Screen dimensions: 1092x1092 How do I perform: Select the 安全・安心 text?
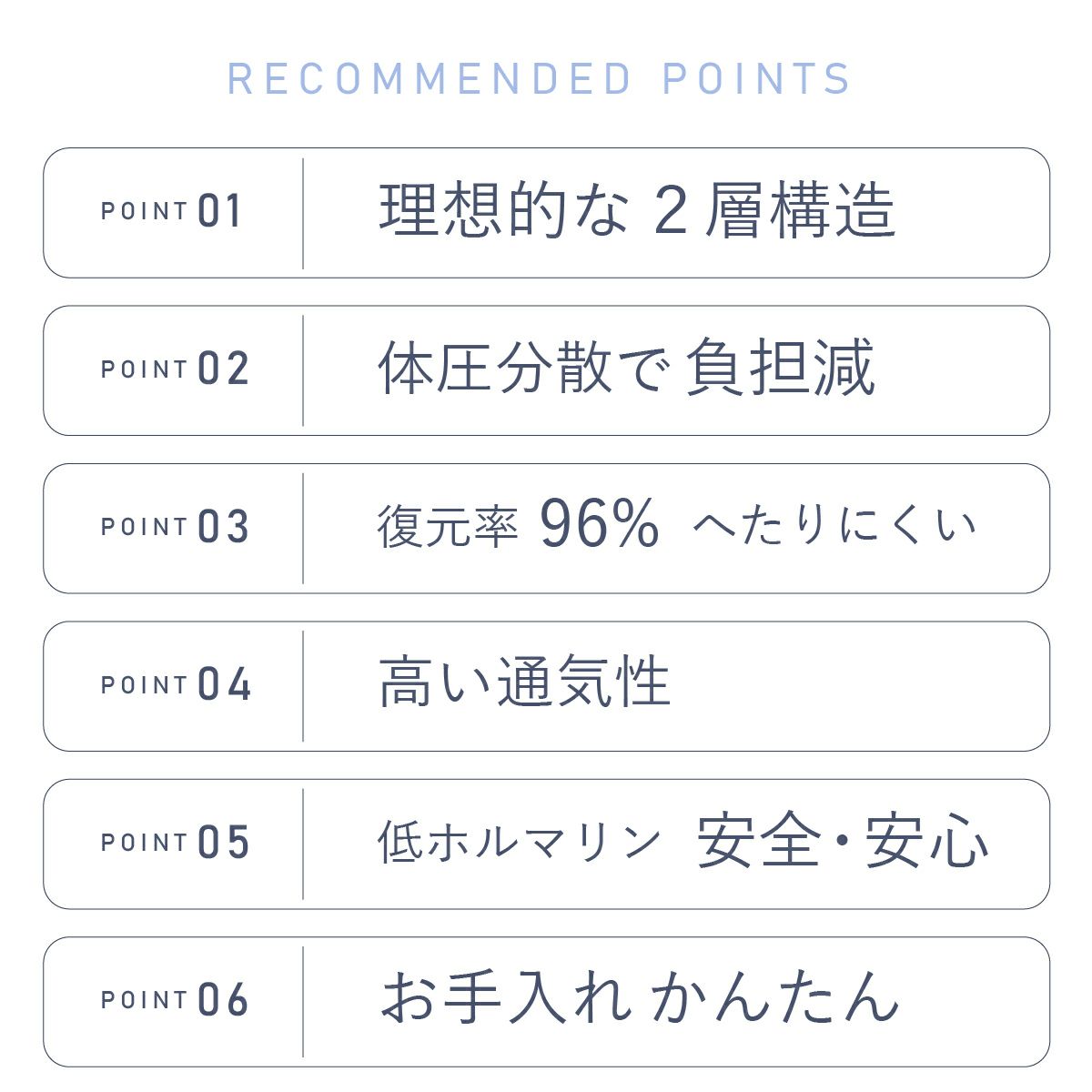pos(843,841)
